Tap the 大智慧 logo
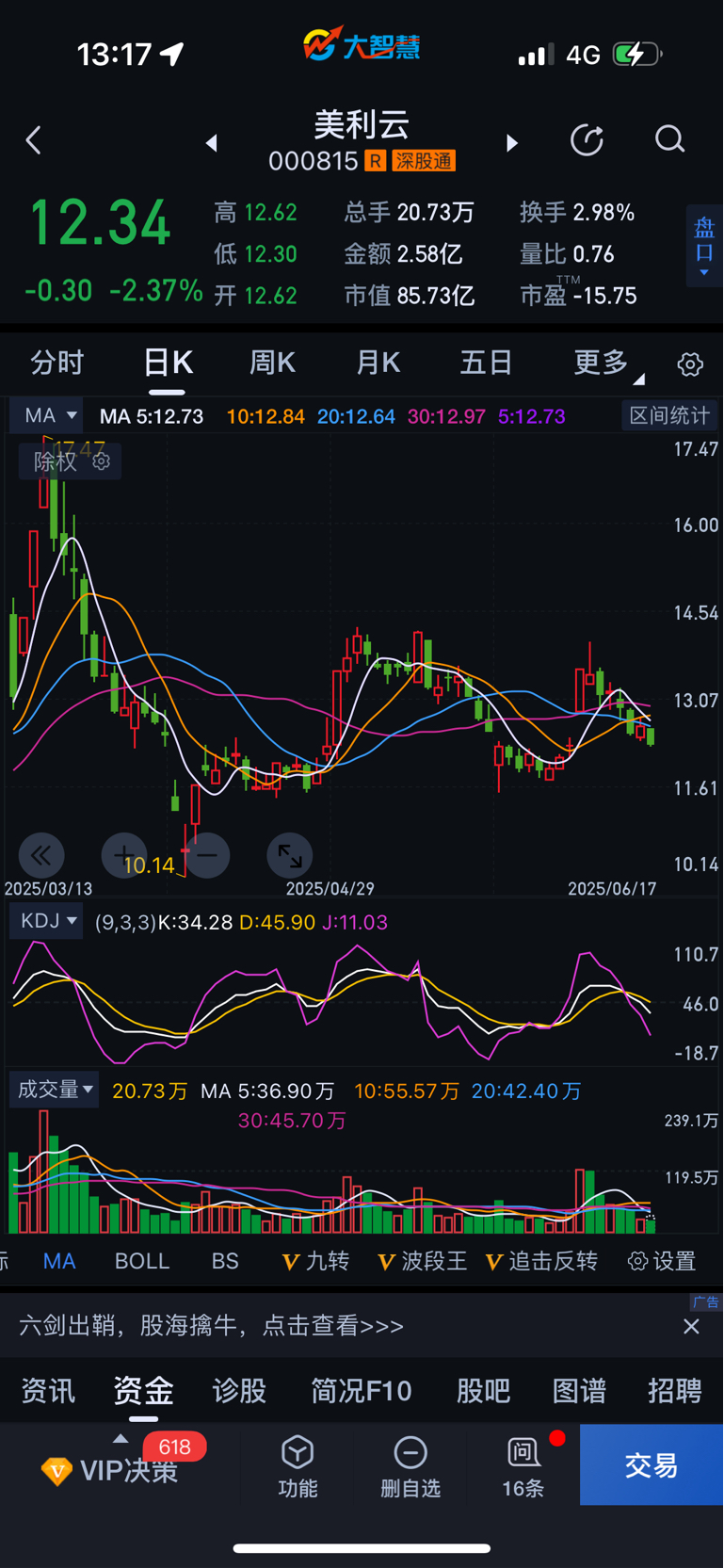Screen dimensions: 724x1568 [x=362, y=44]
